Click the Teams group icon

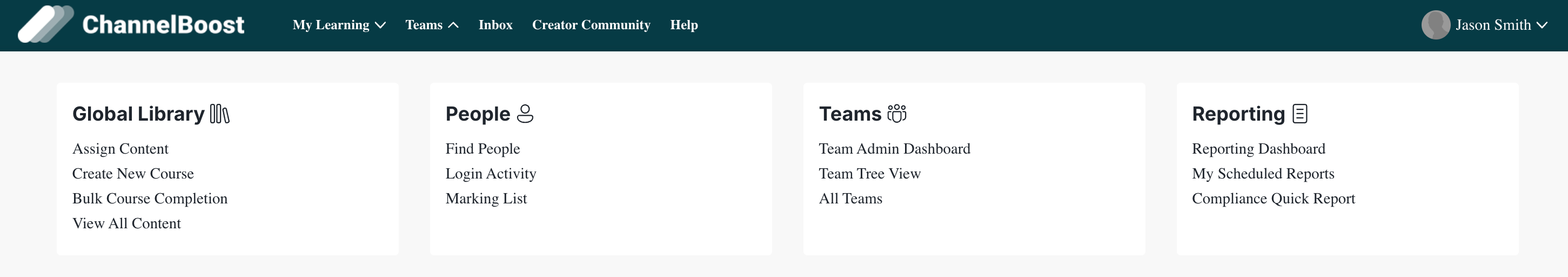tap(896, 114)
